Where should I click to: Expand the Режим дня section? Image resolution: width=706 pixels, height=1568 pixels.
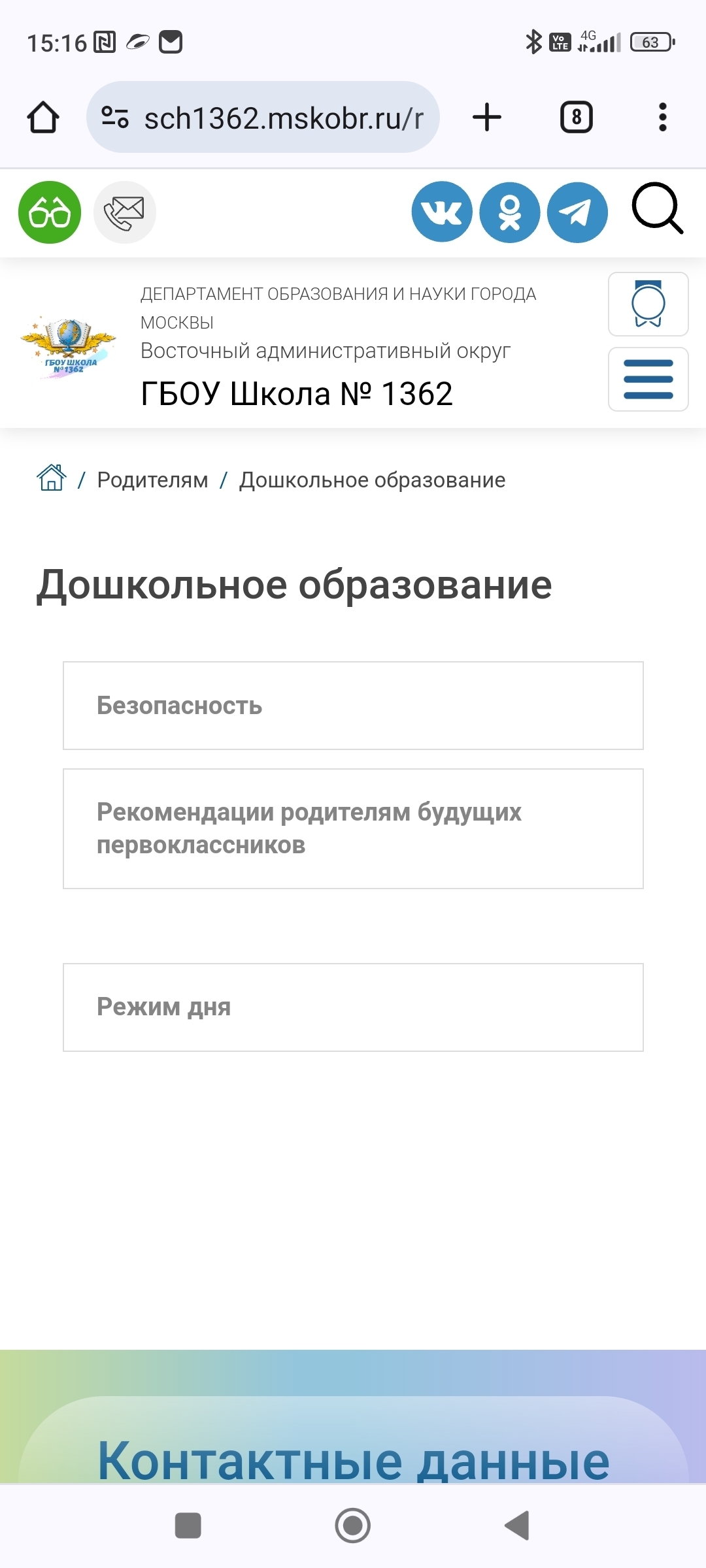coord(353,1007)
